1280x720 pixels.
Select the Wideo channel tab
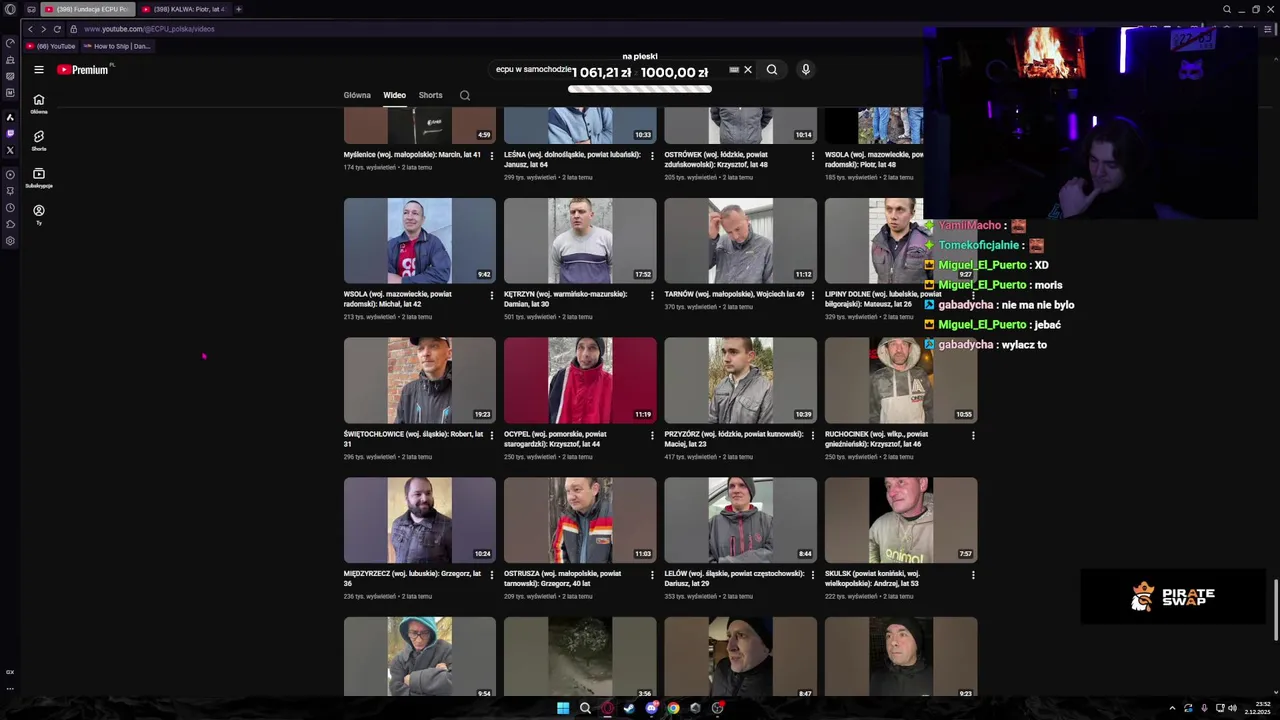(x=394, y=96)
